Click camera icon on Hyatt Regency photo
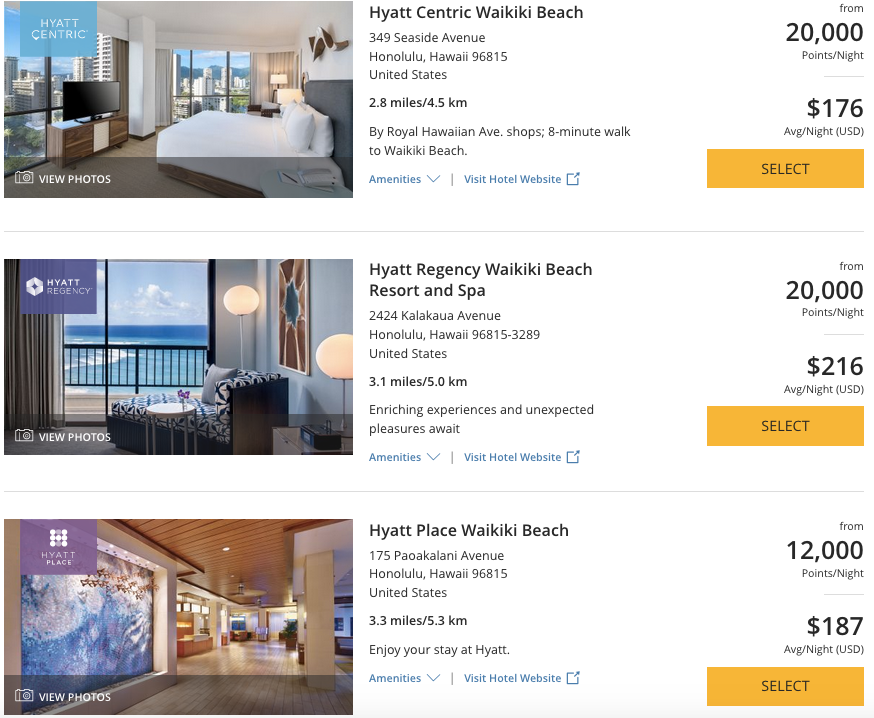874x718 pixels. pos(24,436)
